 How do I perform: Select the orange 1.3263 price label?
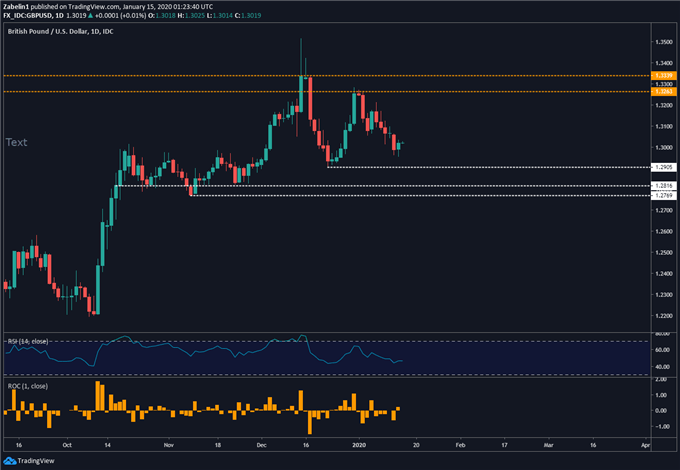point(664,91)
